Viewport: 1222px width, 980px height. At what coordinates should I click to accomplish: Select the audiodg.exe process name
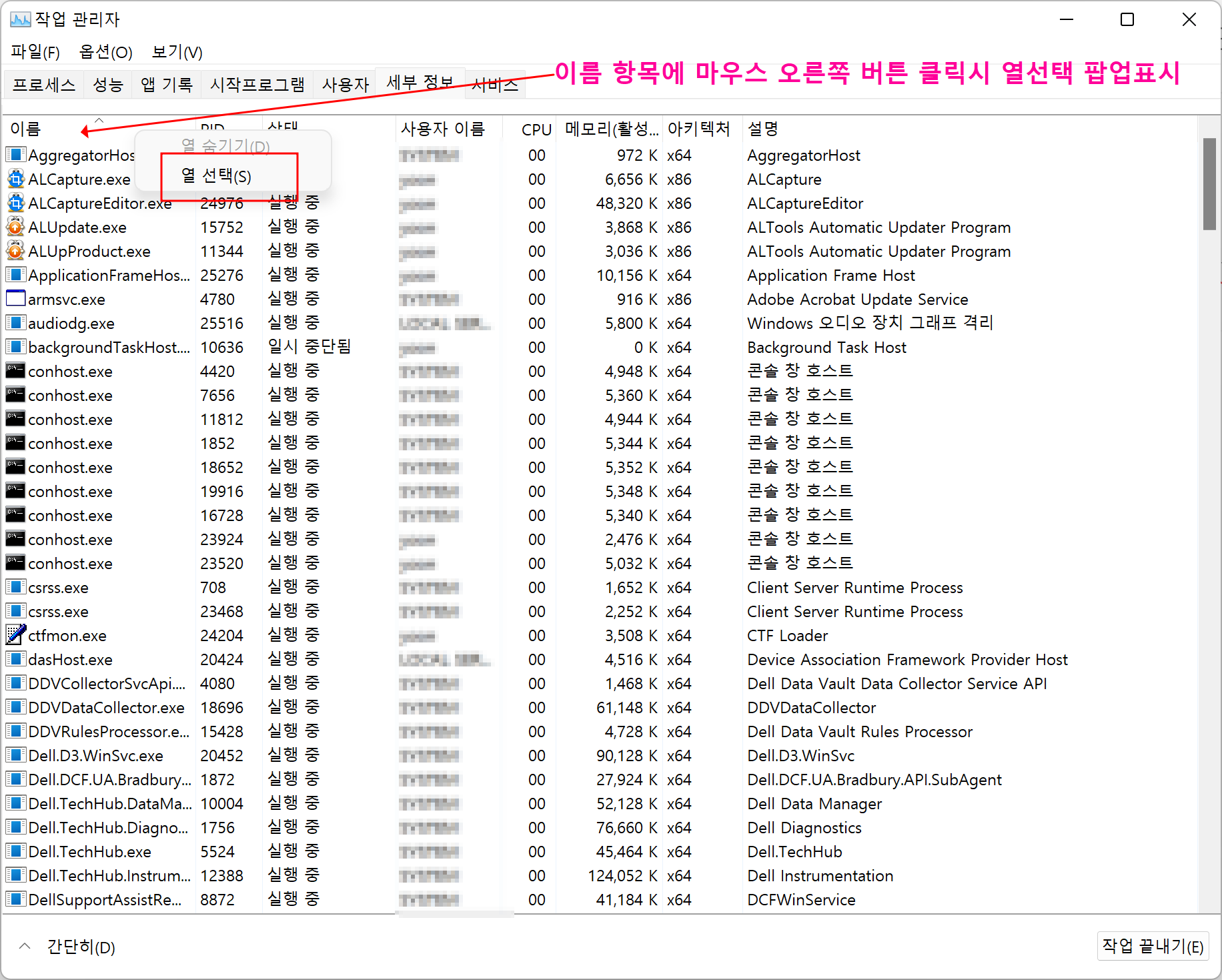pos(71,324)
